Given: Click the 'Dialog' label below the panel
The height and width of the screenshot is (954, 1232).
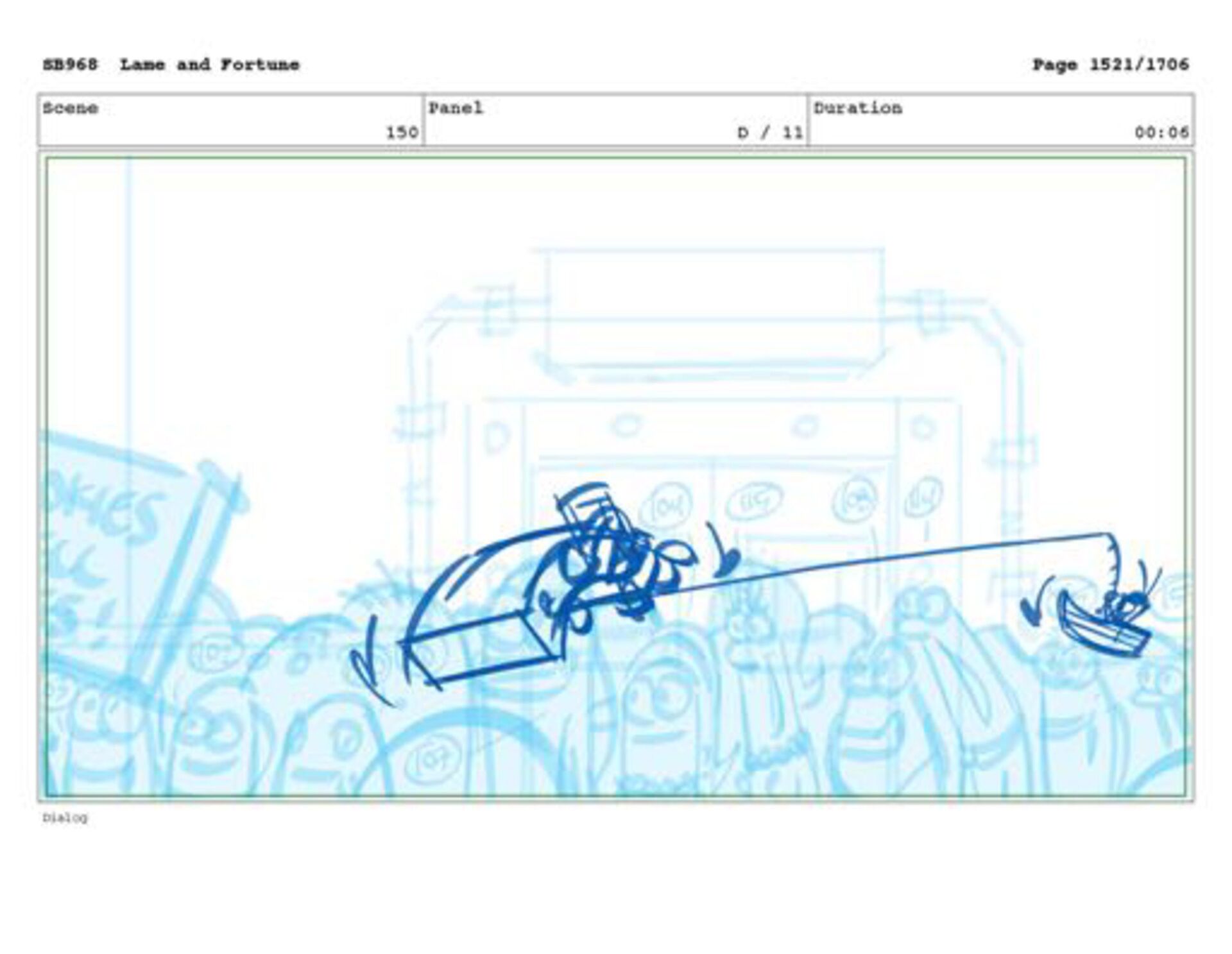Looking at the screenshot, I should point(65,818).
